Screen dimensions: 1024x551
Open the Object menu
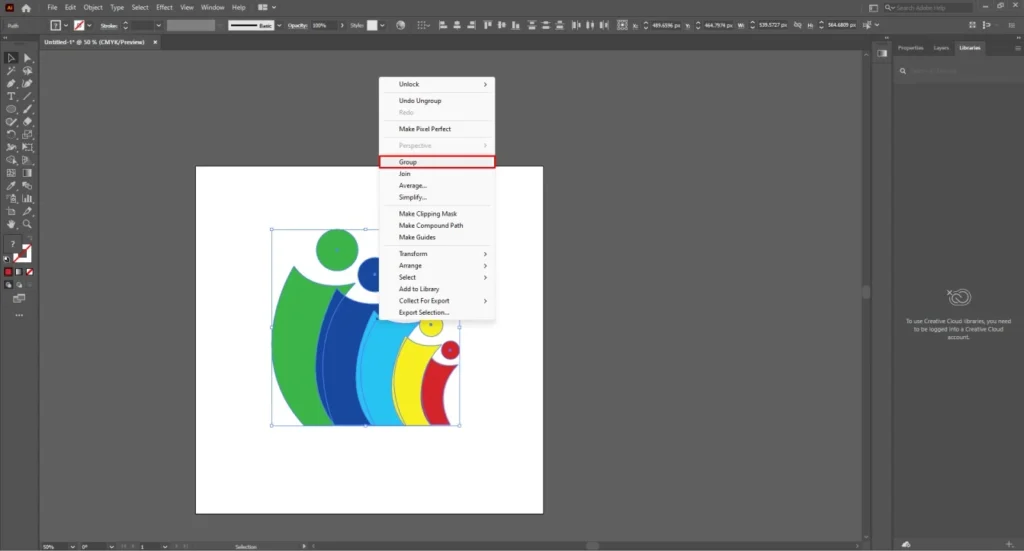tap(93, 8)
